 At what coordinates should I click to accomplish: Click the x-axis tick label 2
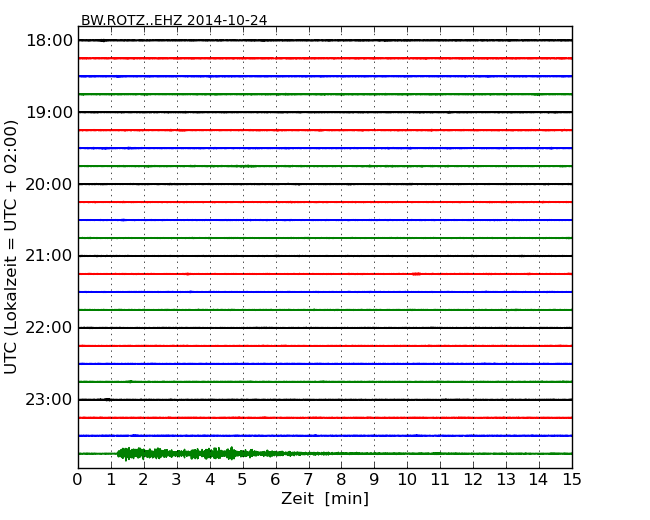[144, 480]
